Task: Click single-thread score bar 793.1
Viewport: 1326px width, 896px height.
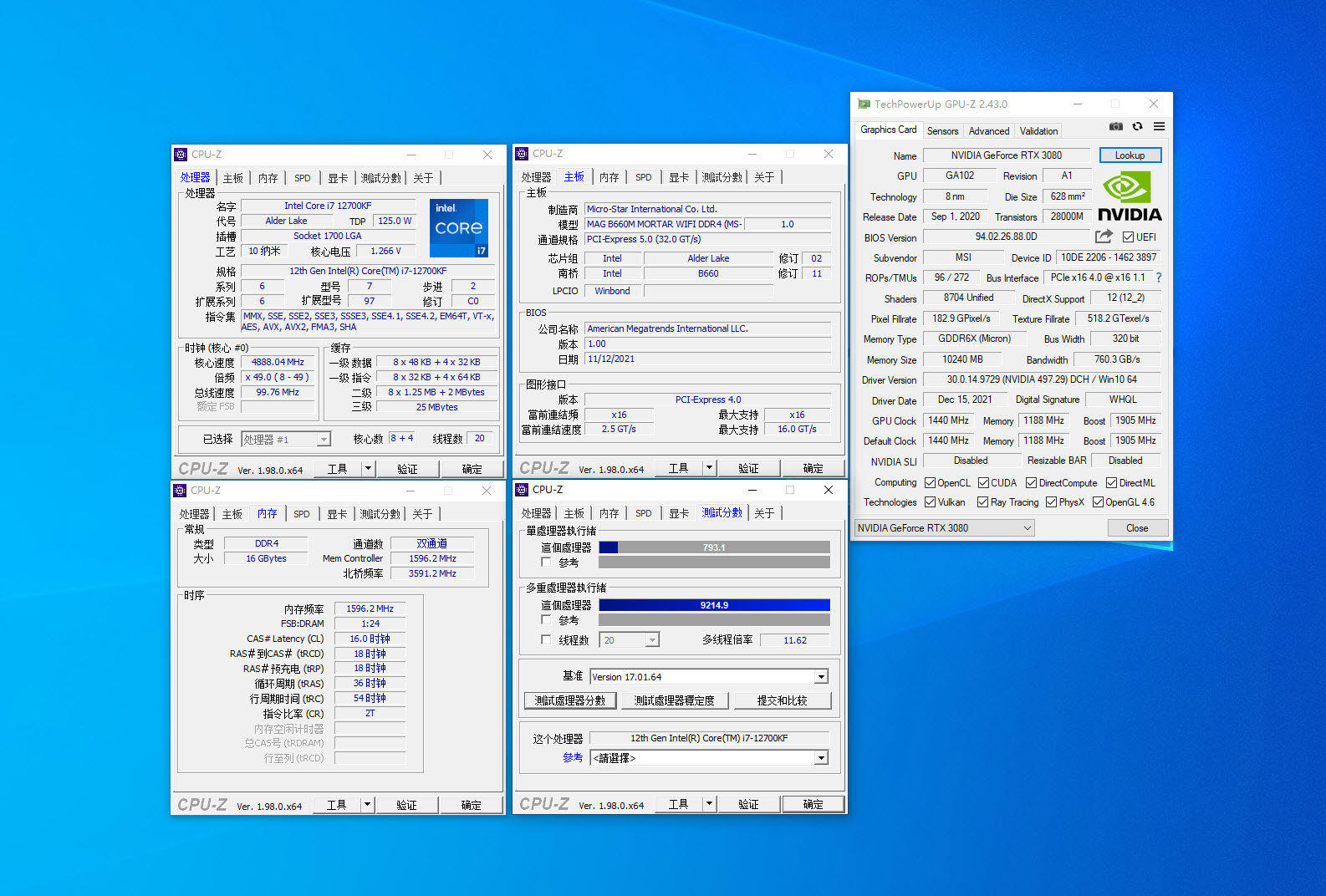Action: pos(714,547)
